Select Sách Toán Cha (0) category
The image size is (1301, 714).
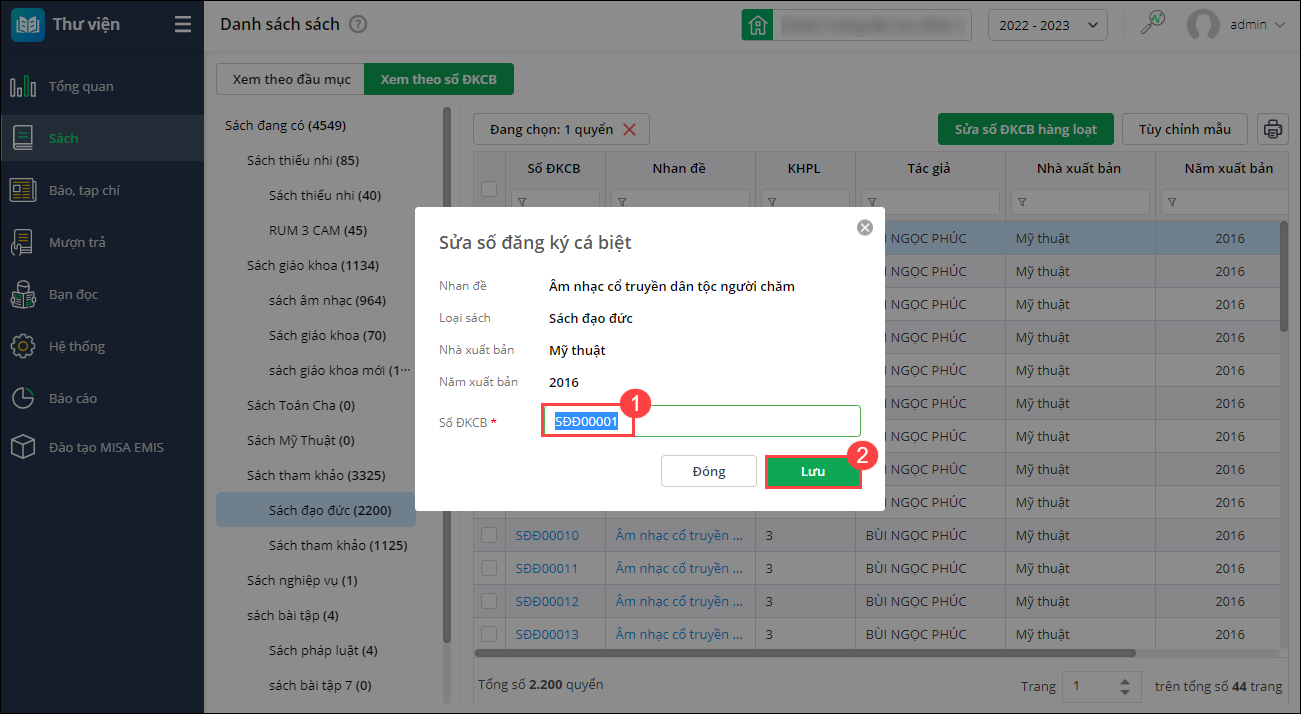301,405
